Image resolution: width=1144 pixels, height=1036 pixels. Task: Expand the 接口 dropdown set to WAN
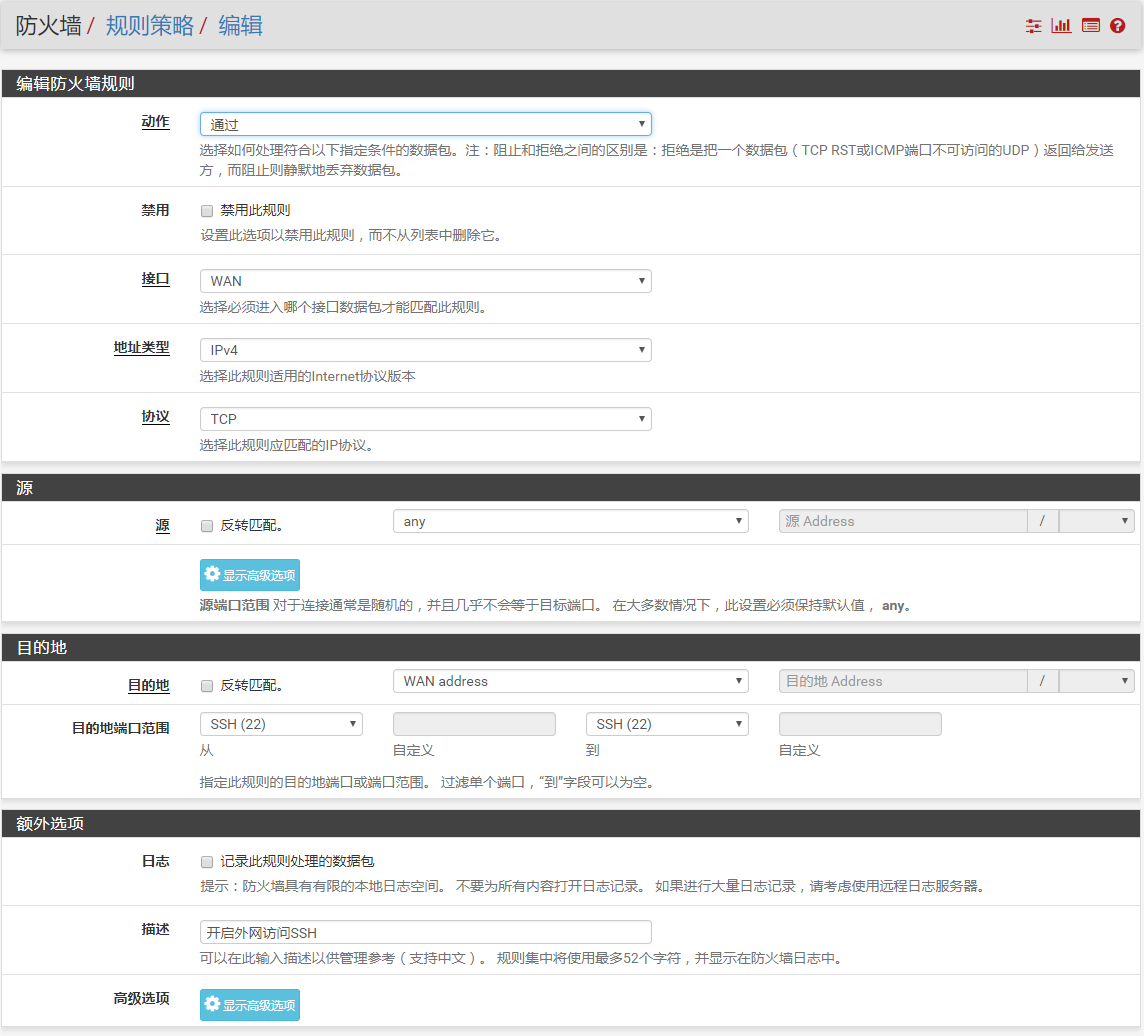click(x=425, y=281)
